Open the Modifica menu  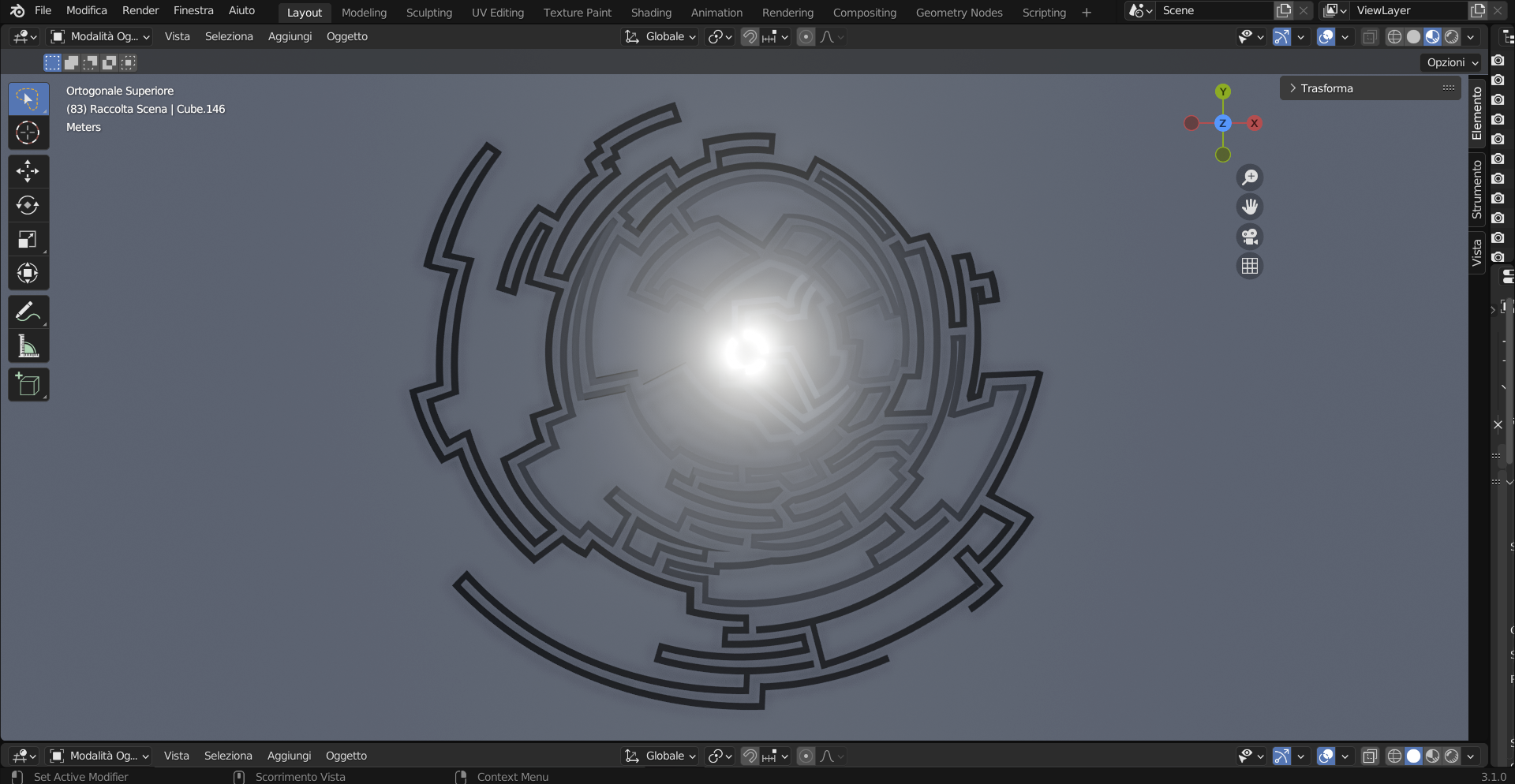87,10
